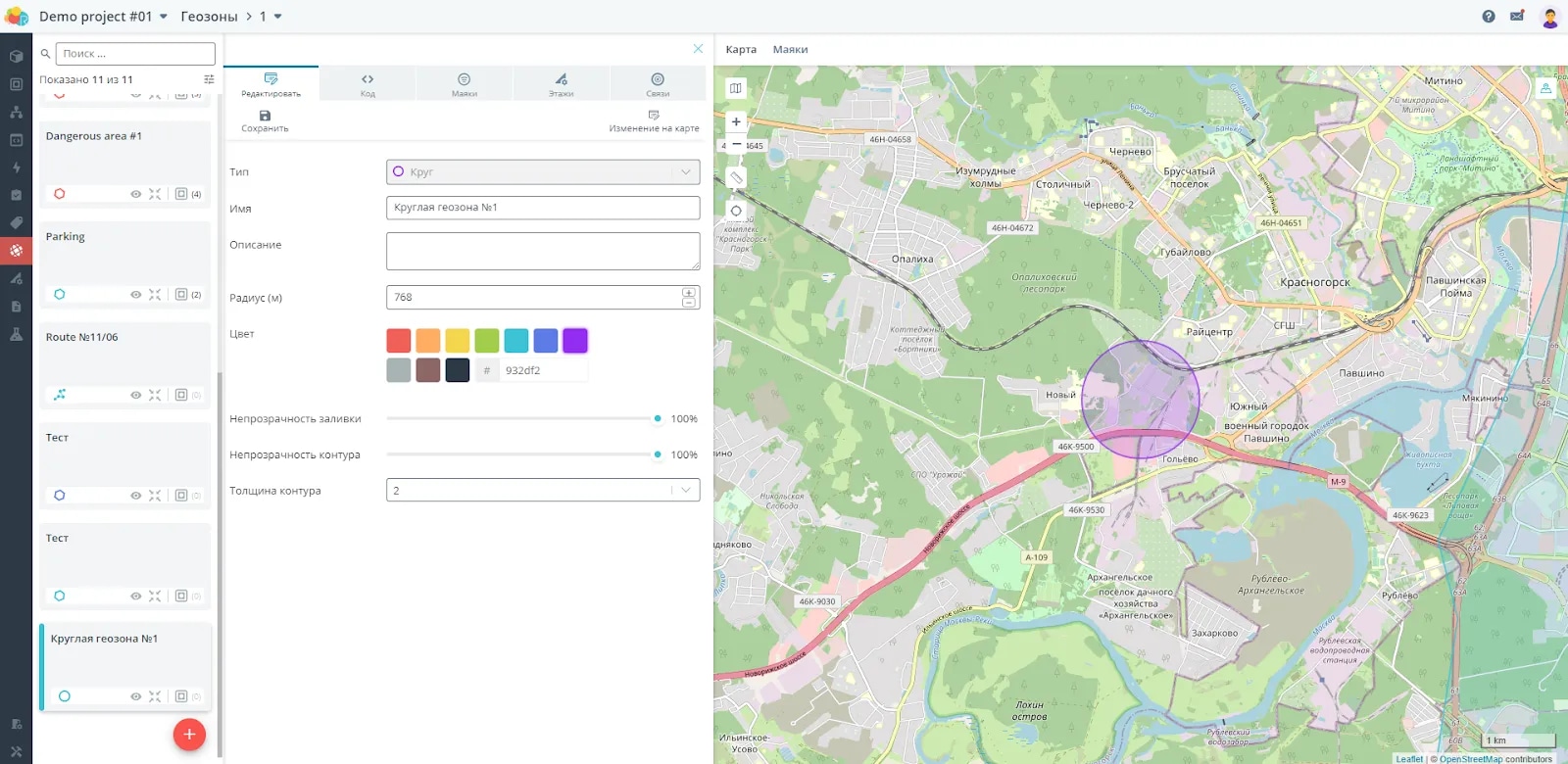Open the user profile avatar

point(1549,17)
